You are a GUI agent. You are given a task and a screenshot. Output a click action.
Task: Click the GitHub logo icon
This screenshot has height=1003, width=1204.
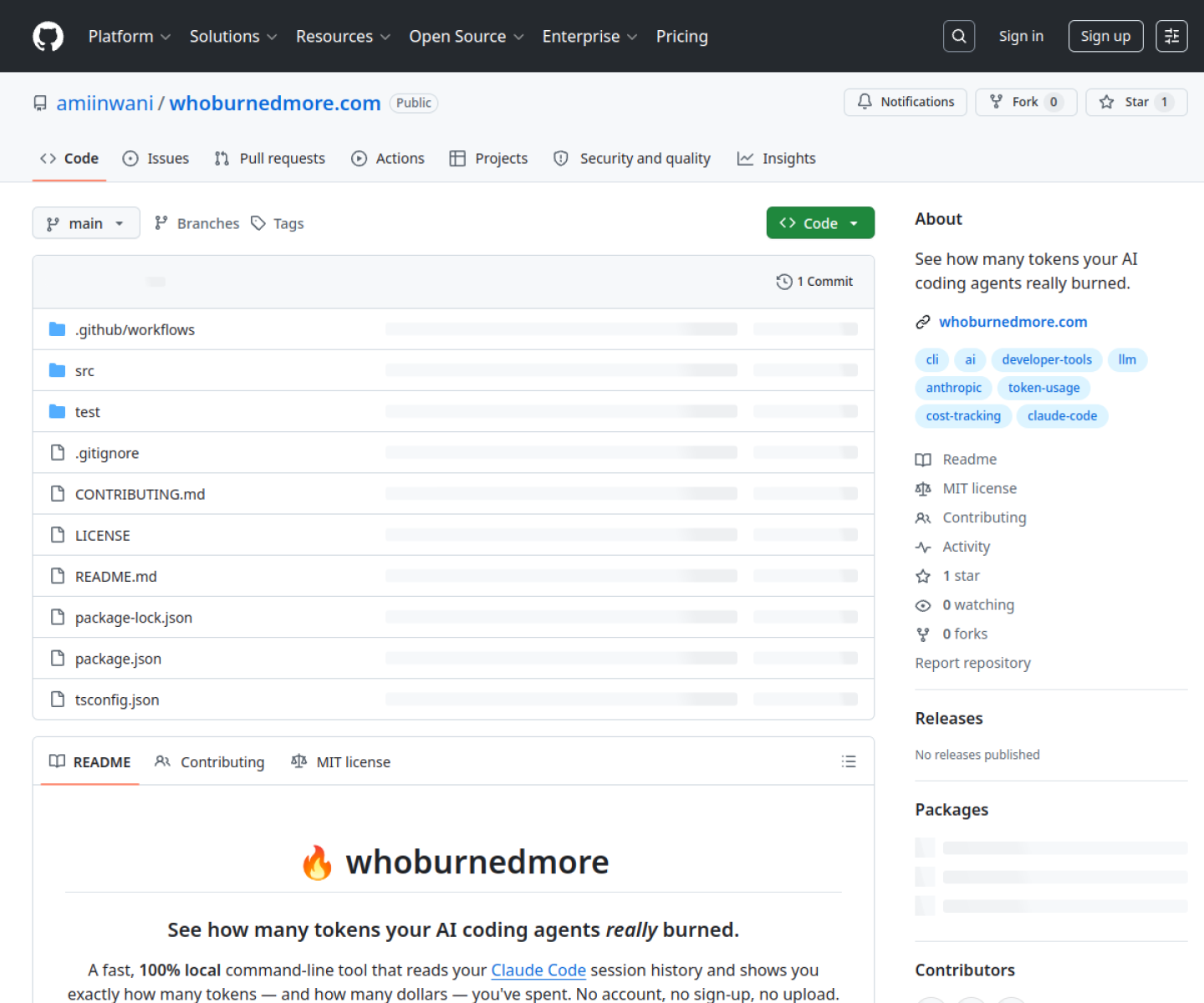[48, 36]
